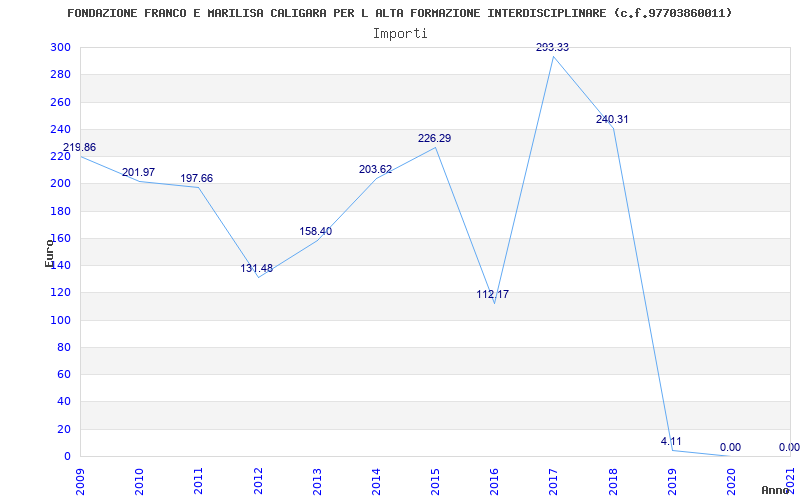Select the 240.31 data label for 2018
Image resolution: width=800 pixels, height=500 pixels.
(x=612, y=119)
